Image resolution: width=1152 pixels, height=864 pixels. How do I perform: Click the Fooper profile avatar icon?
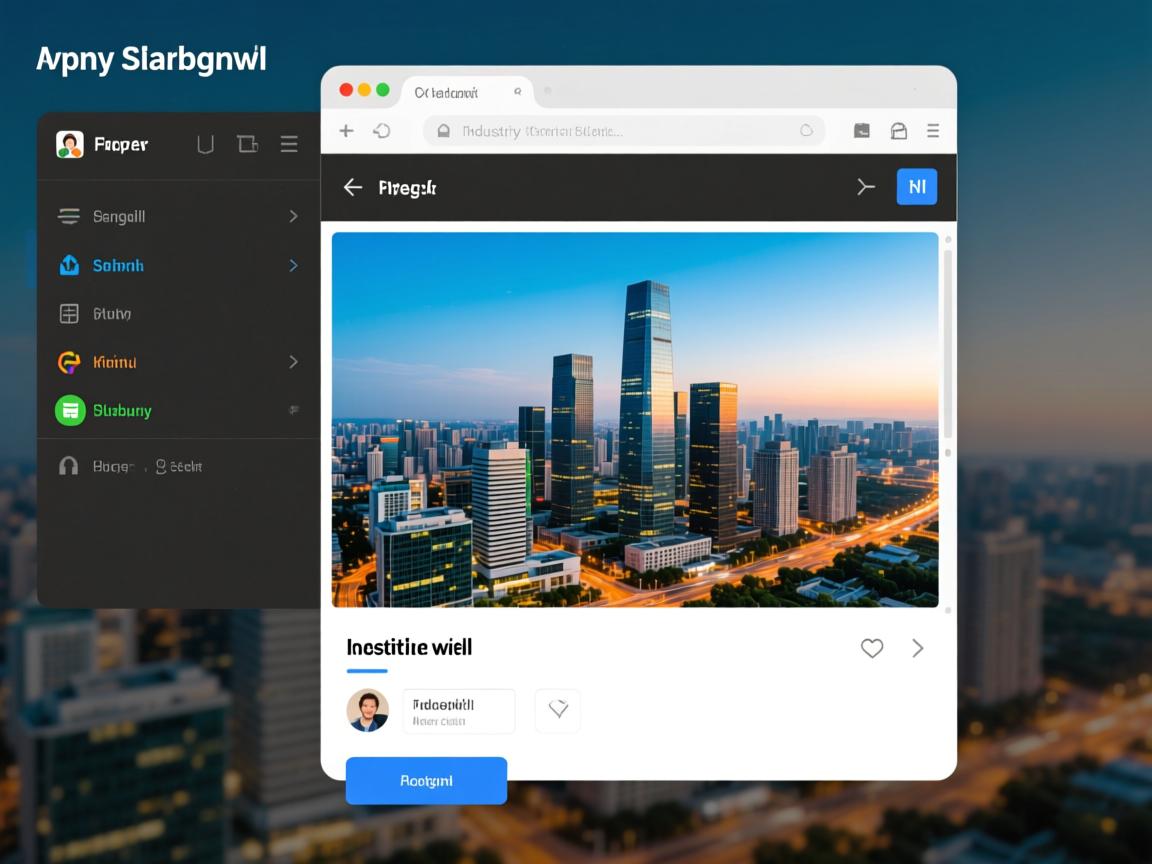pos(69,145)
